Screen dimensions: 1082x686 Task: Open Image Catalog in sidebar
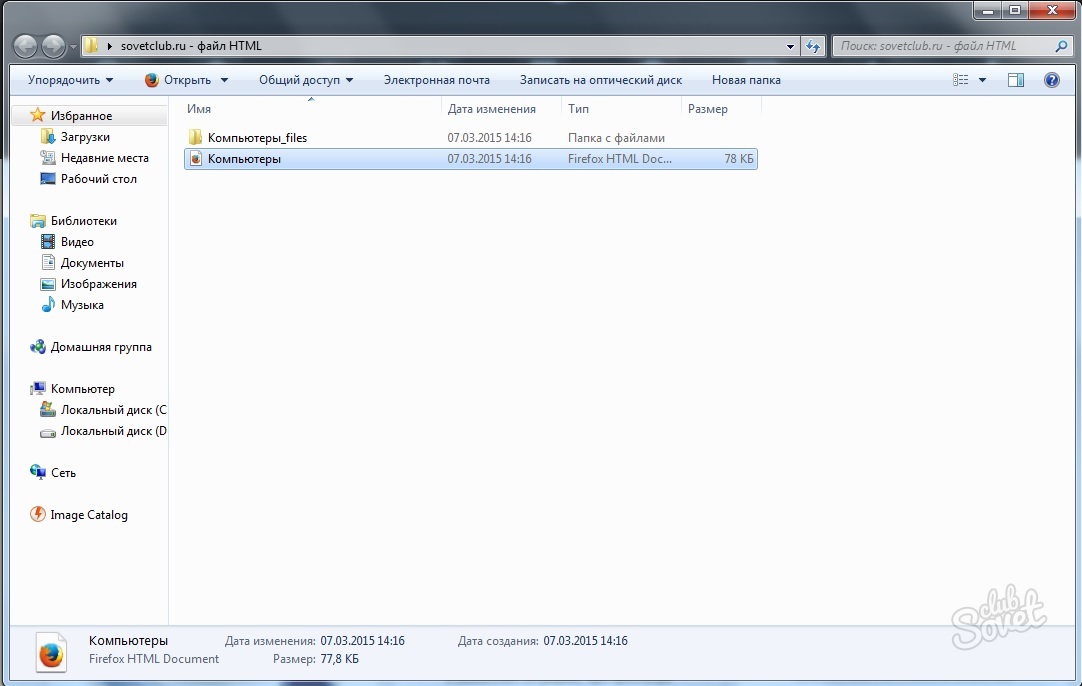pos(88,515)
